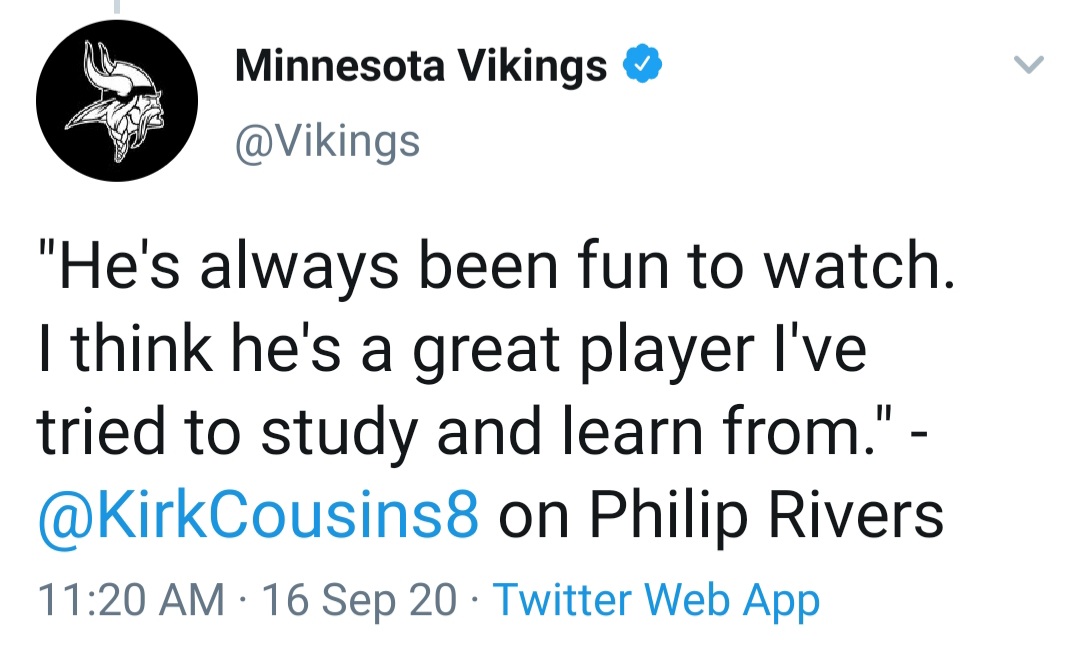
Task: Click the word "watch." in the tweet
Action: pyautogui.click(x=860, y=266)
